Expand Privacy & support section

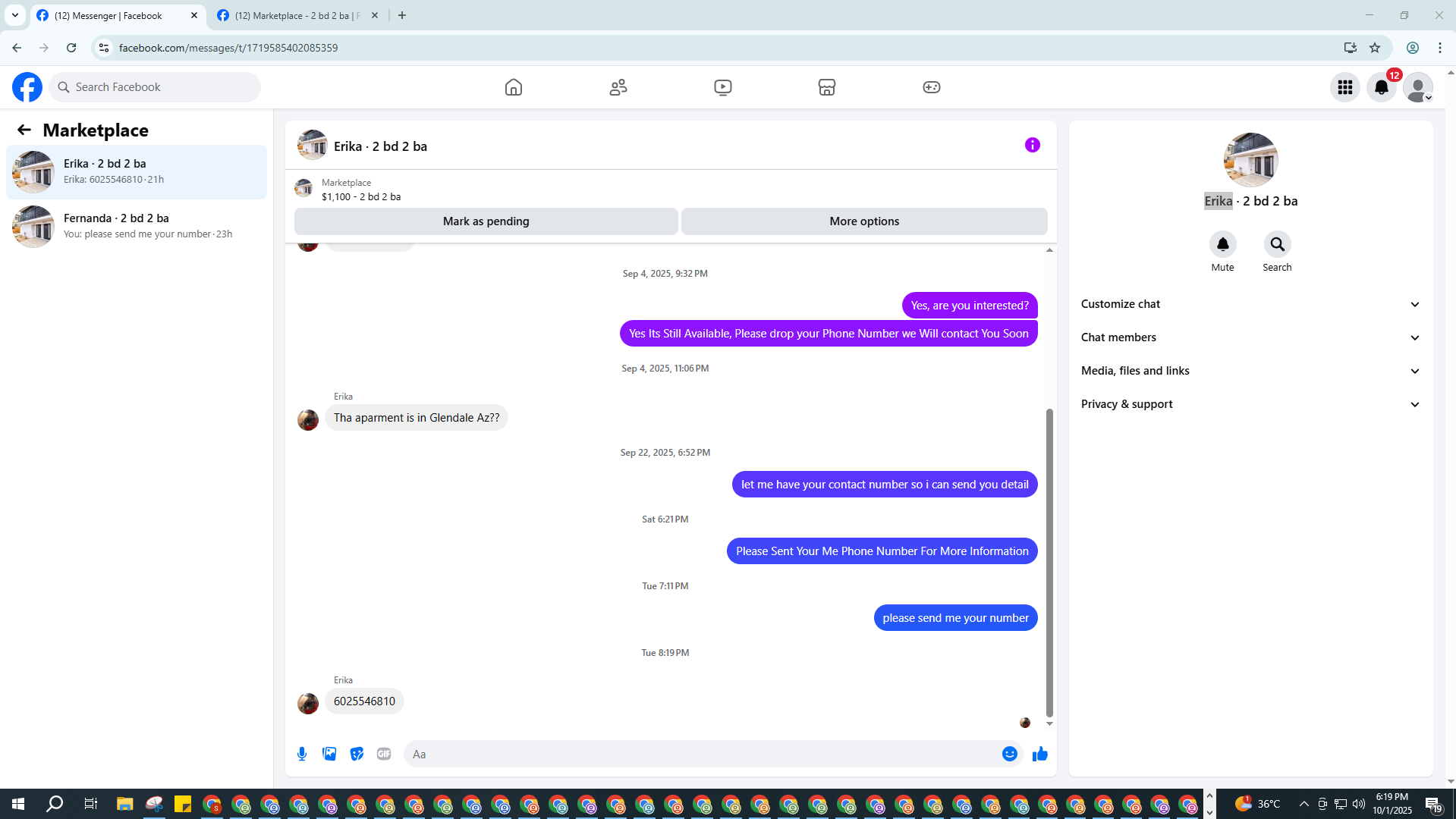point(1250,404)
